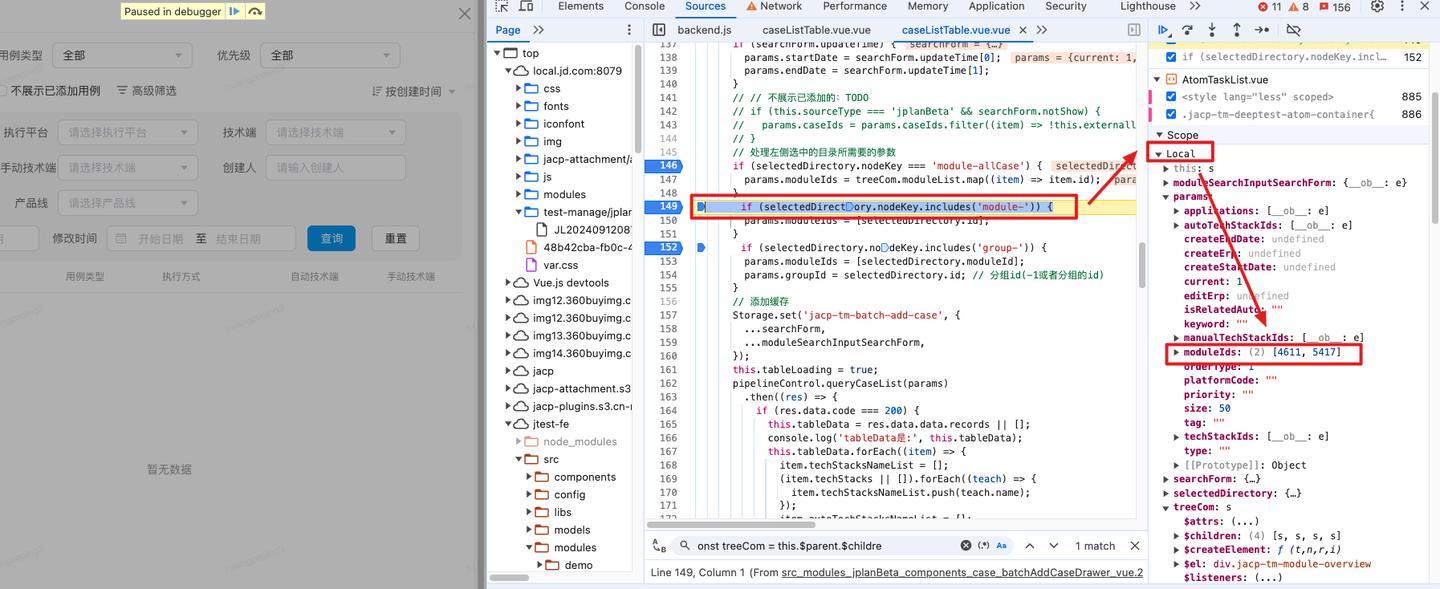Deactivate all breakpoints icon
This screenshot has width=1440, height=589.
coord(1293,30)
